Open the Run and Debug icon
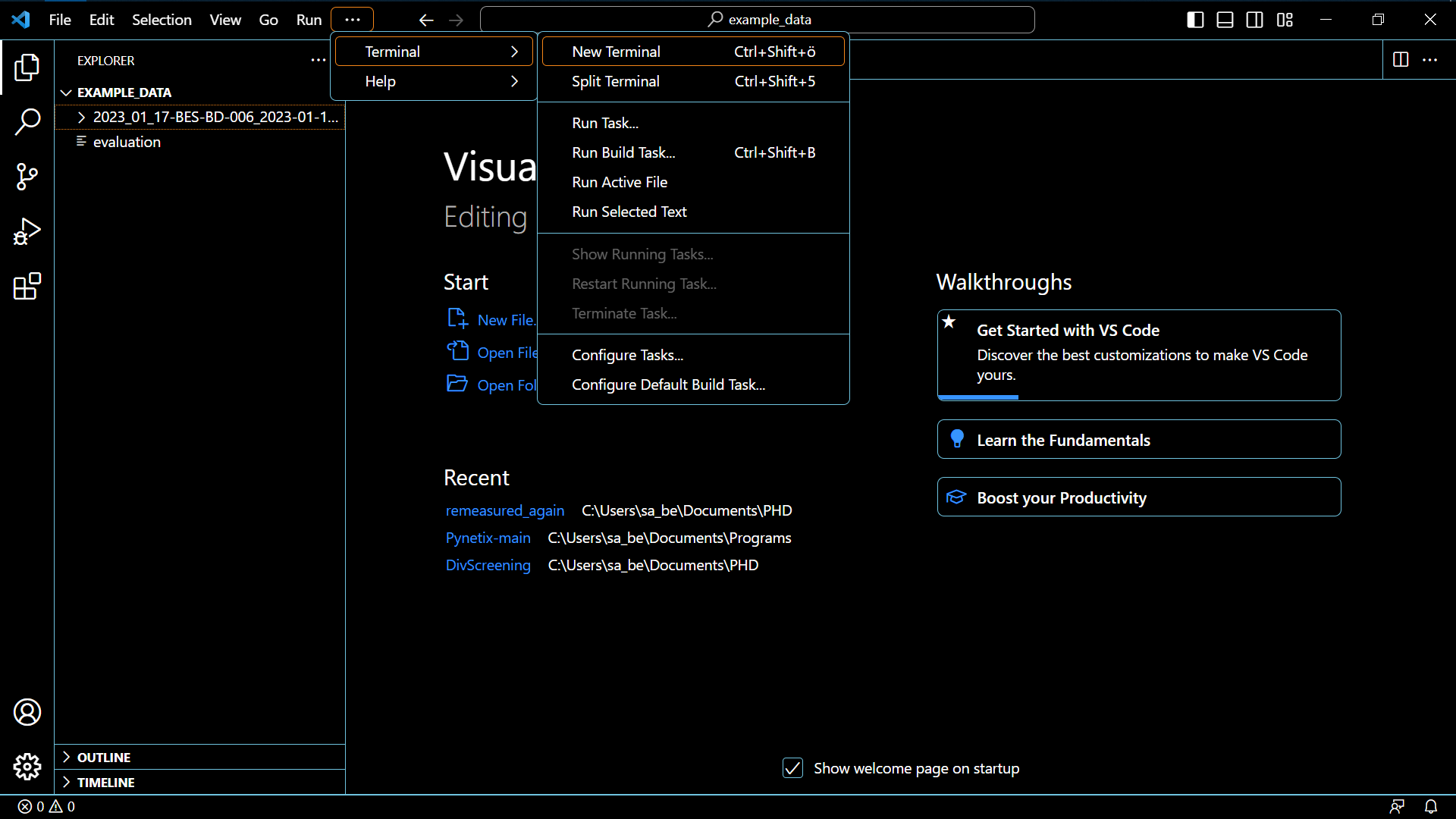The image size is (1456, 819). 27,232
